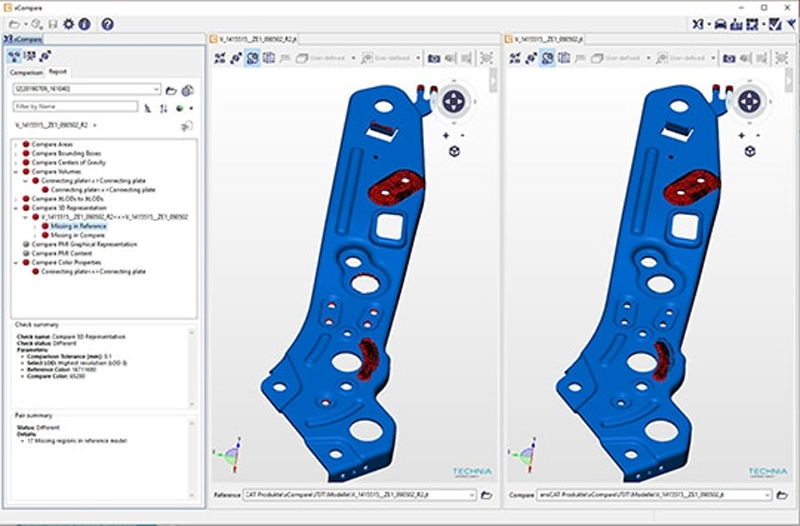800x526 pixels.
Task: Click the jump-to icon above the results tree
Action: click(x=187, y=126)
